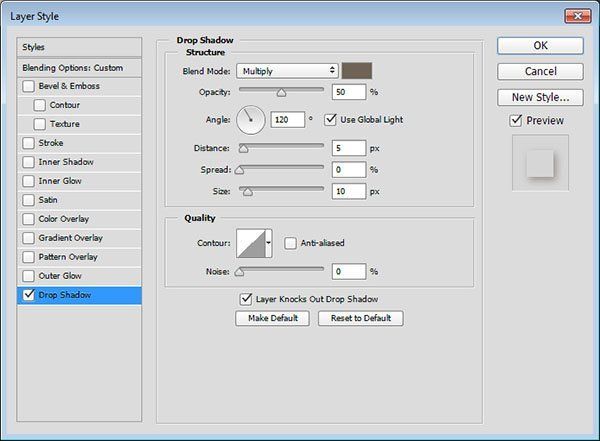
Task: Close the Layer Style dialog
Action: click(578, 16)
